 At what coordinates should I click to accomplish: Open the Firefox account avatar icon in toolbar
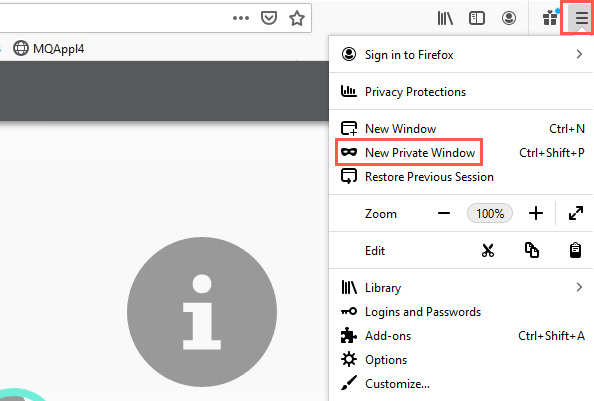[x=509, y=18]
